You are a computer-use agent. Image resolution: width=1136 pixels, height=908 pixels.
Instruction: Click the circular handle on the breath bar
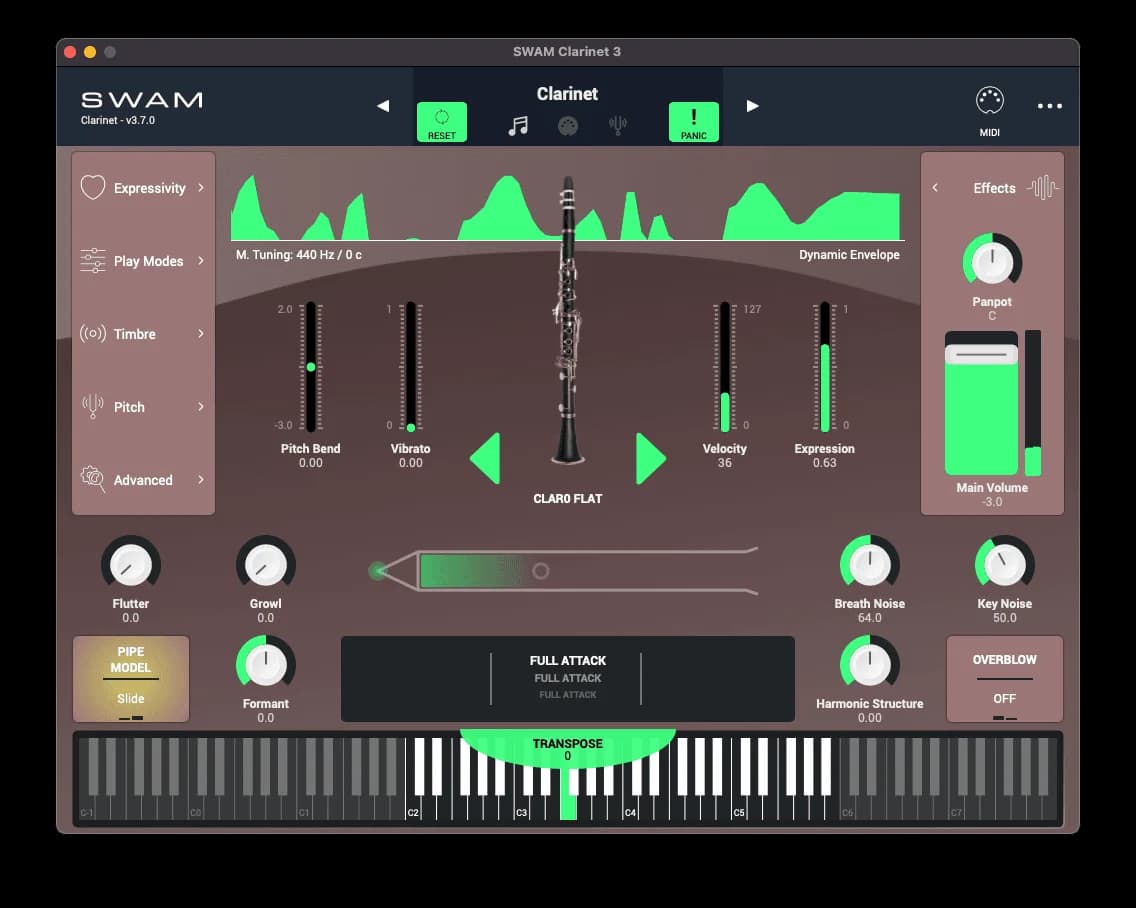(541, 571)
